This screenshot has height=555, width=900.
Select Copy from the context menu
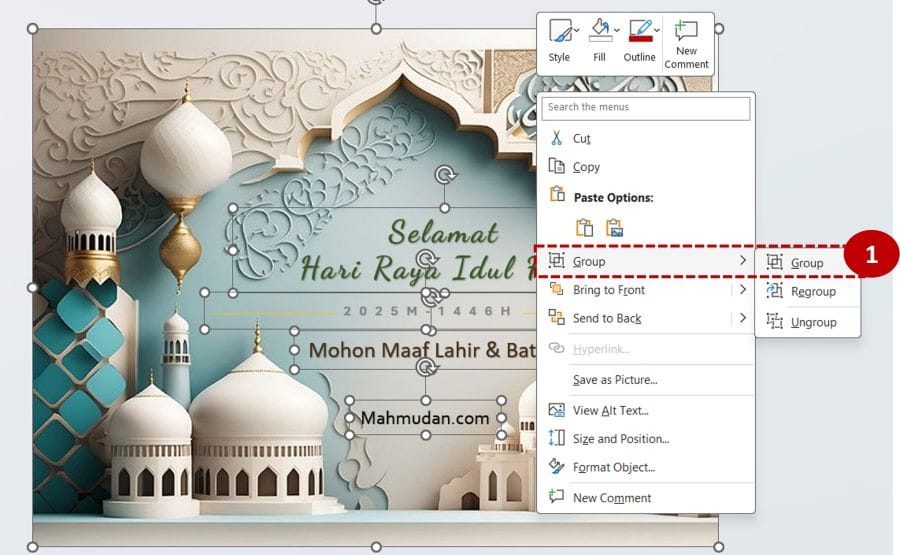586,167
